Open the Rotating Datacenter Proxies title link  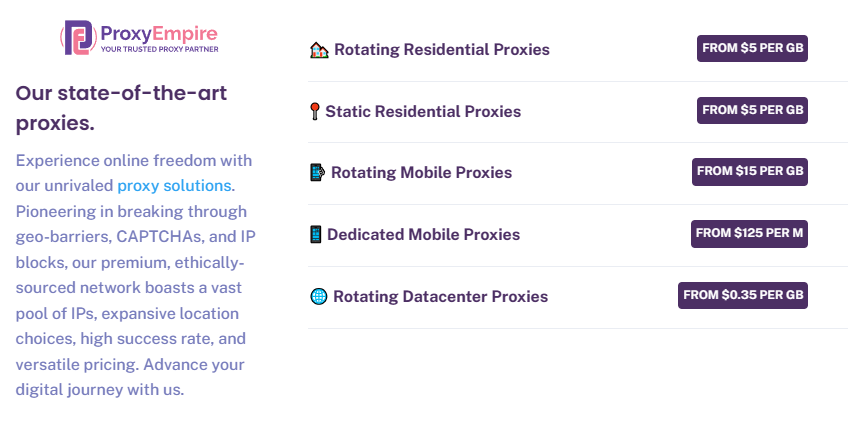441,296
